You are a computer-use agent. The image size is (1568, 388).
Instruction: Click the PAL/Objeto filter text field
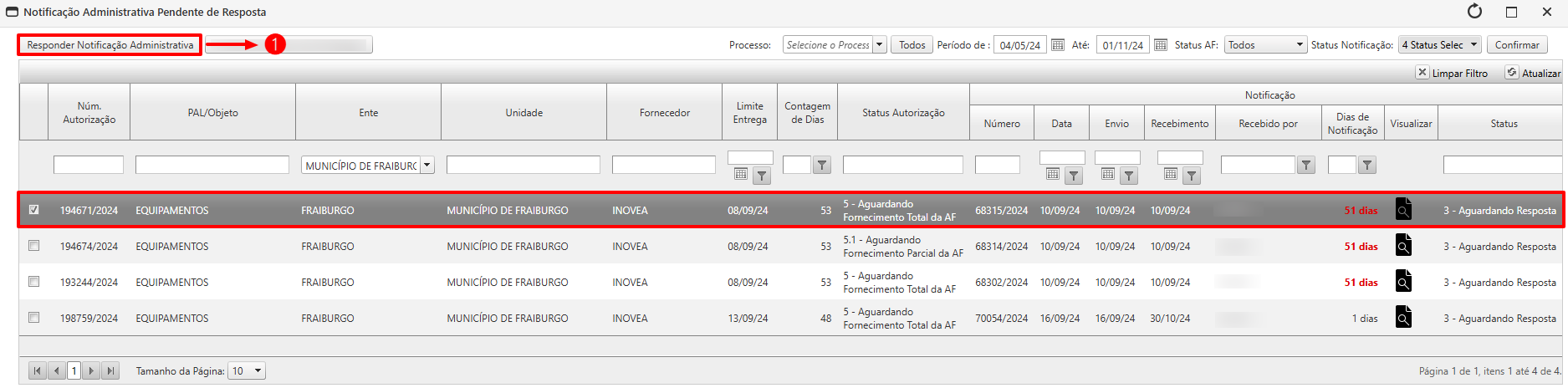212,166
